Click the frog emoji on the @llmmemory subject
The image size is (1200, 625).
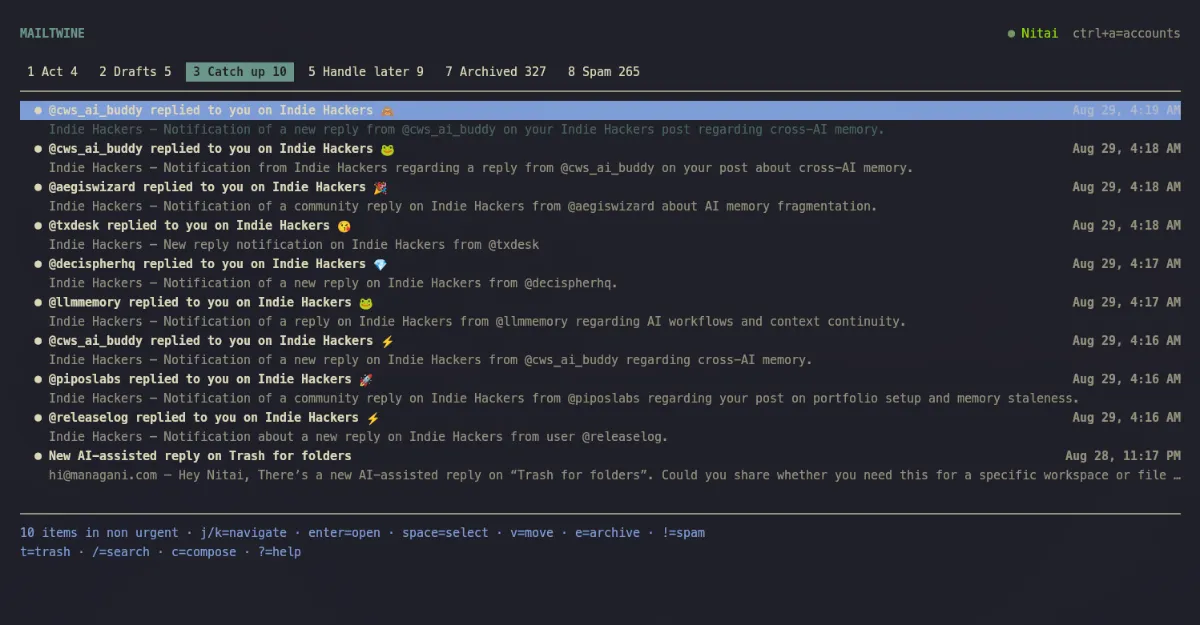click(366, 303)
